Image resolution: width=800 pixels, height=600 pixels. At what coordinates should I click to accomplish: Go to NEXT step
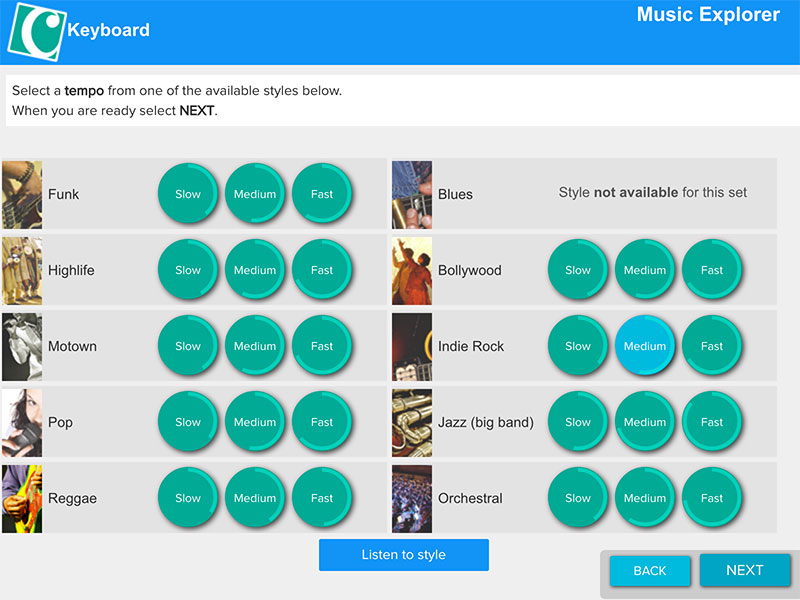745,570
